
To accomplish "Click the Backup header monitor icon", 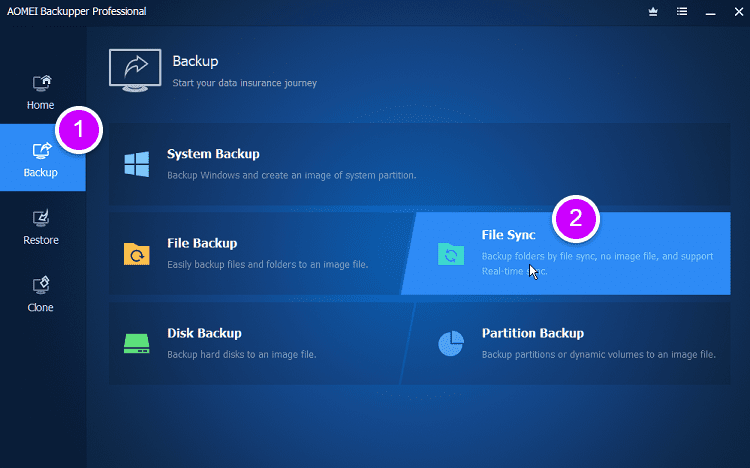I will 135,70.
